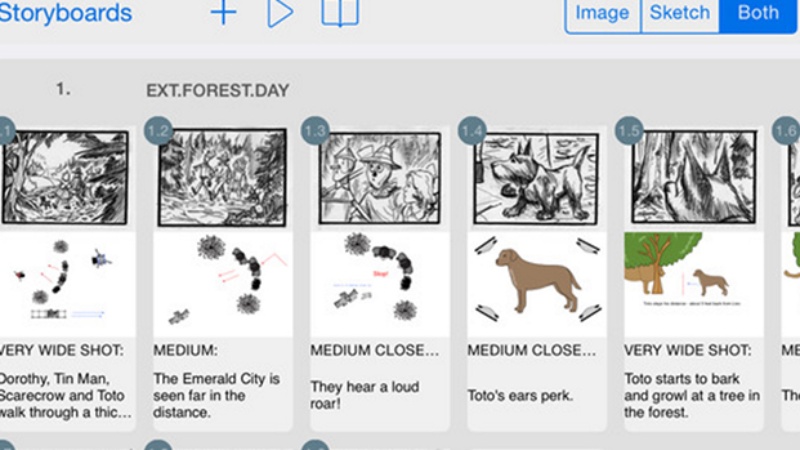Open the forest sketch of shot 1.2
Viewport: 800px width, 450px height.
point(223,178)
